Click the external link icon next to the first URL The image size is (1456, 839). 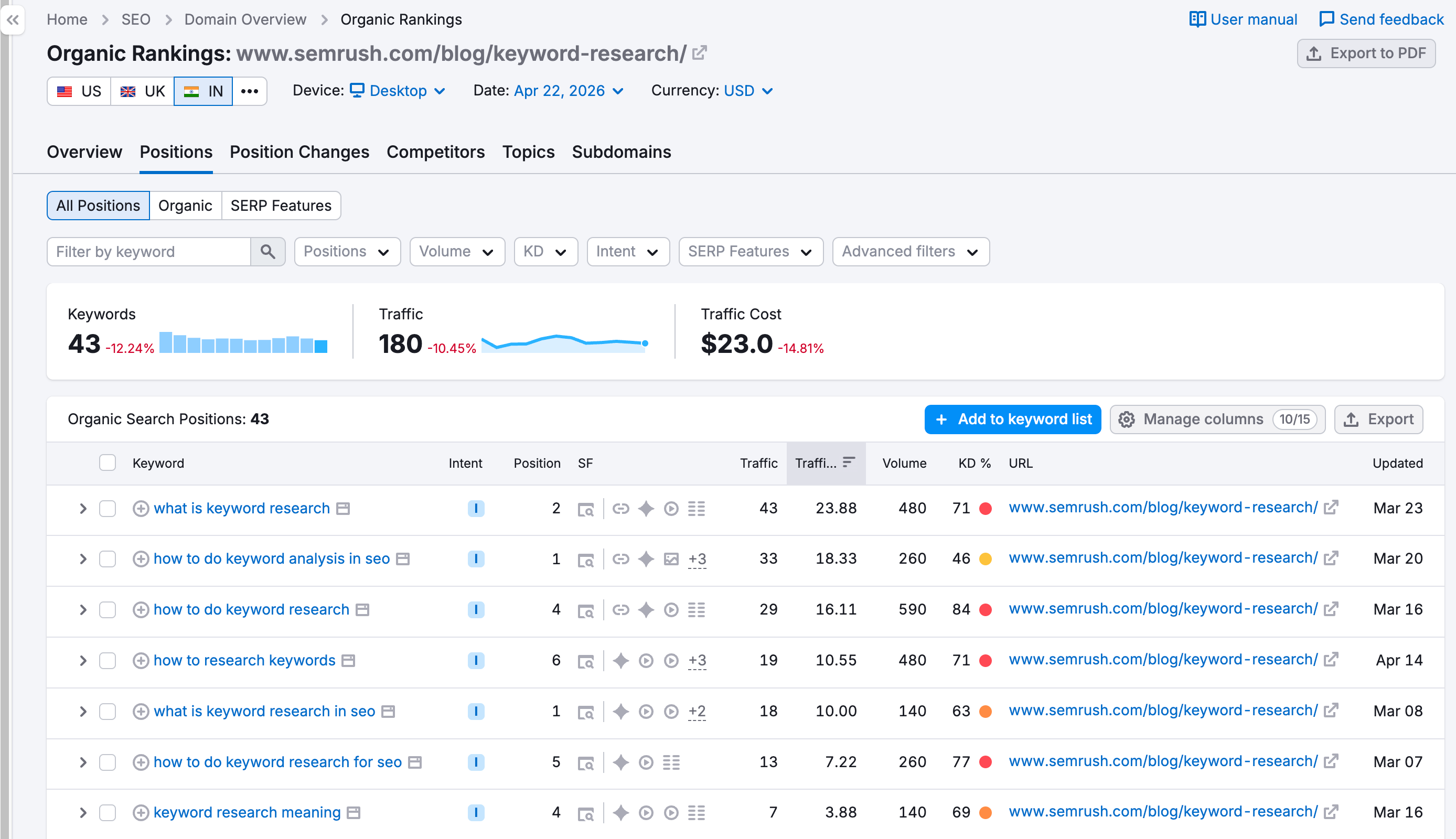coord(1331,508)
